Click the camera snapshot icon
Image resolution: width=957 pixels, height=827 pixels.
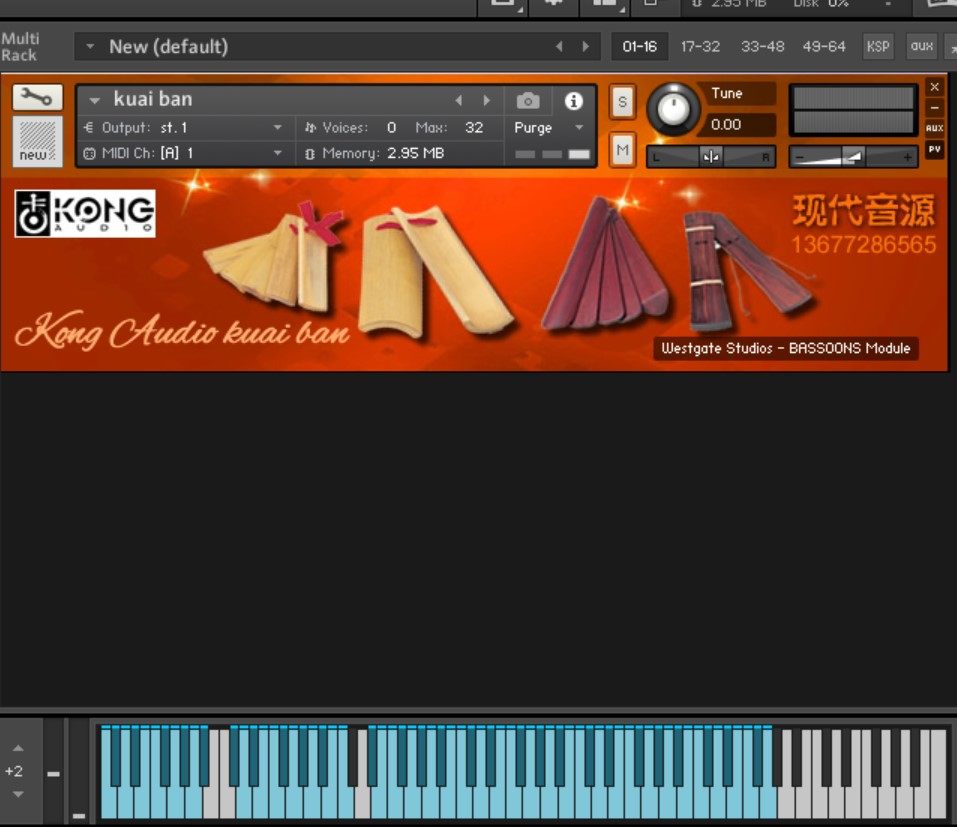tap(528, 101)
